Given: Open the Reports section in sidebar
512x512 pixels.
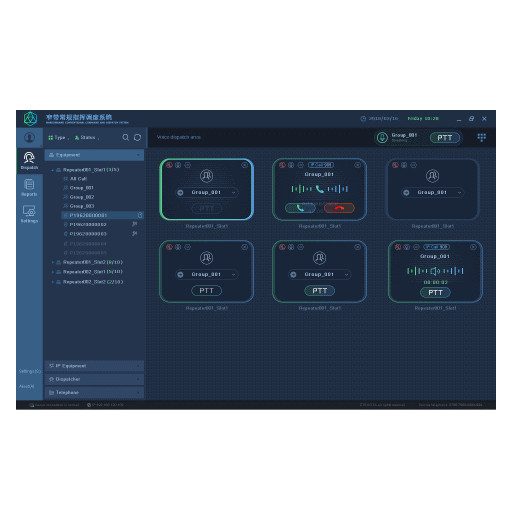Looking at the screenshot, I should [x=29, y=187].
